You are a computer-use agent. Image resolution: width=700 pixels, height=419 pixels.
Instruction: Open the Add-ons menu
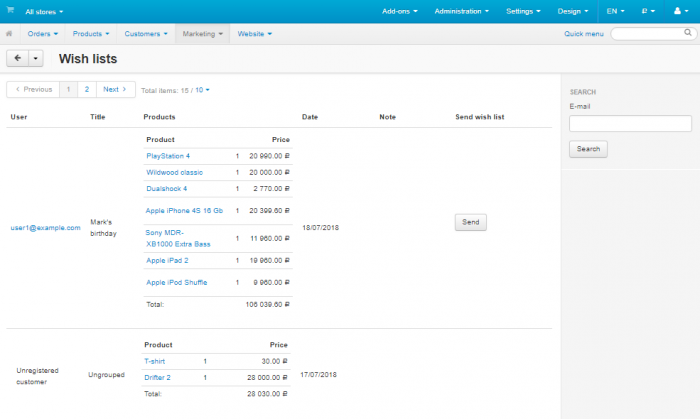pyautogui.click(x=400, y=11)
